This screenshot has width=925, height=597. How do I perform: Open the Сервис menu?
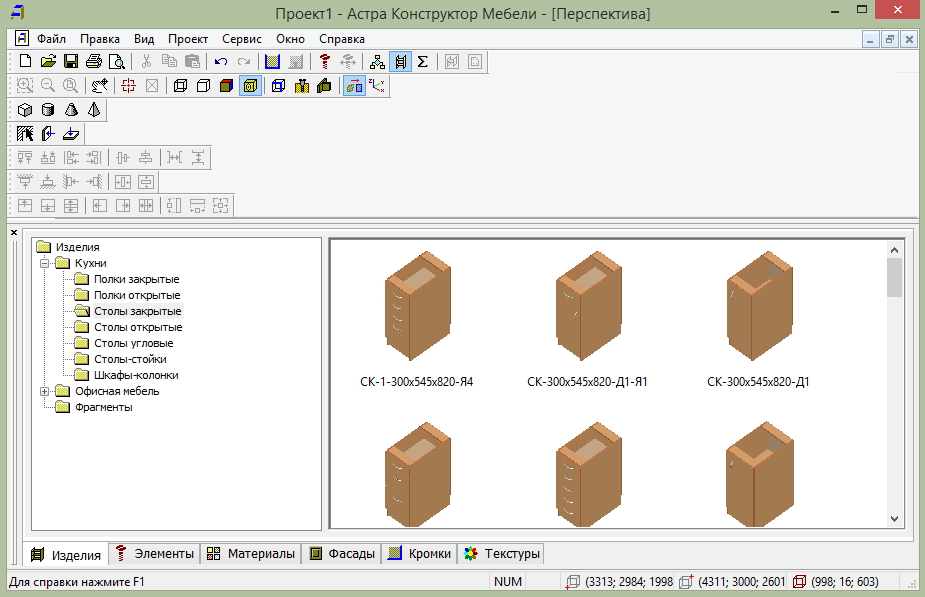(x=242, y=39)
